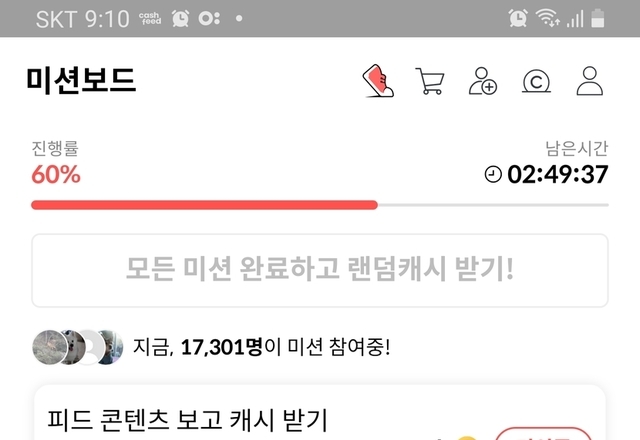Image resolution: width=640 pixels, height=440 pixels.
Task: Click the 모든 미션 완료하고 랜덤캐시 받기 button
Action: (320, 270)
